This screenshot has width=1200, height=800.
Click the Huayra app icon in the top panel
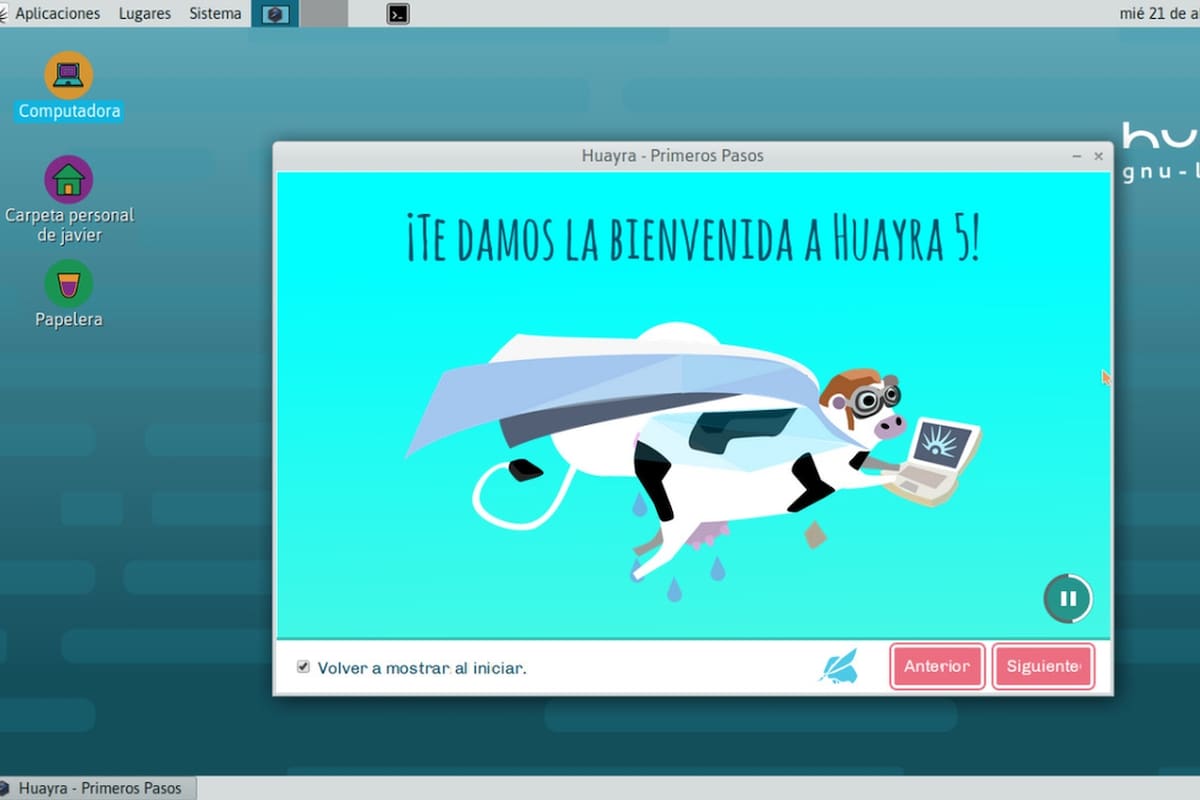(x=275, y=14)
